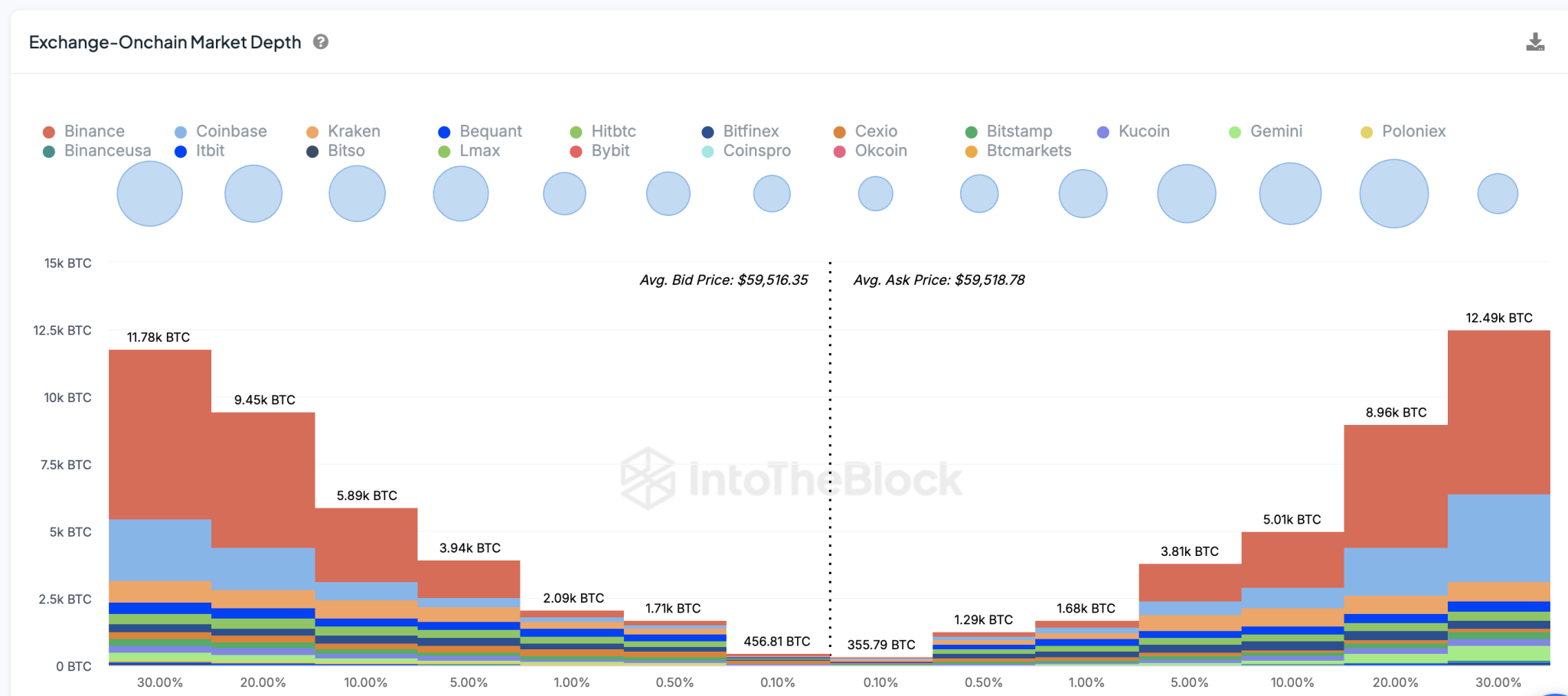The width and height of the screenshot is (1568, 696).
Task: Click the '355.79 BTC' bar label
Action: [881, 645]
